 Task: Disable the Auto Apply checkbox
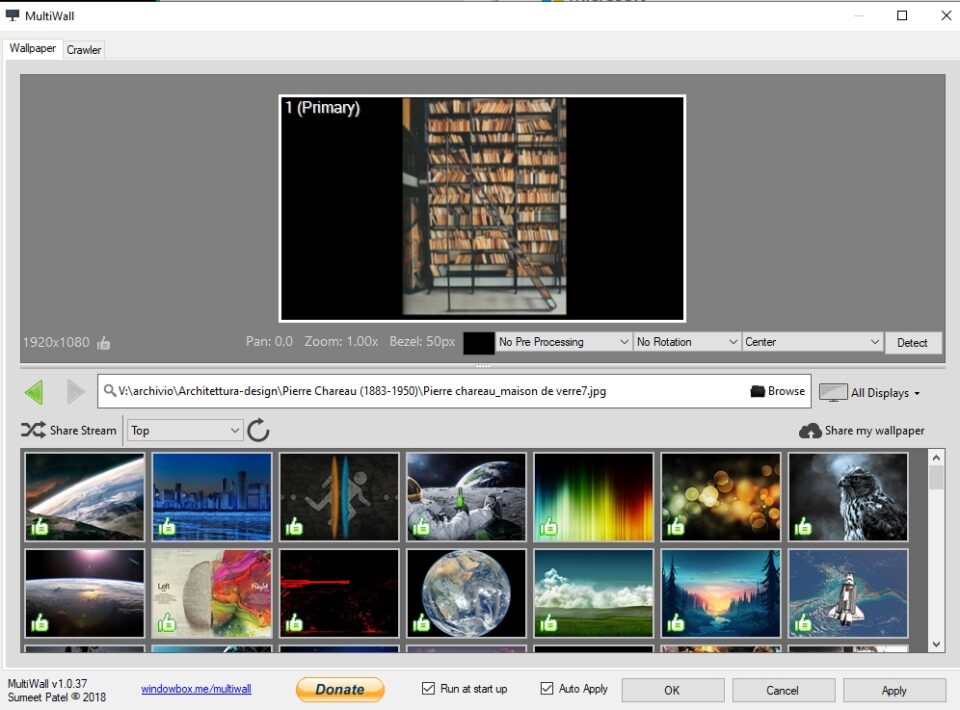547,689
